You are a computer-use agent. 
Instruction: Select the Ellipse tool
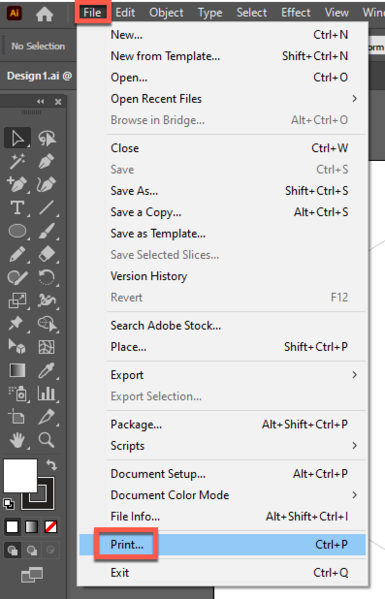[17, 231]
